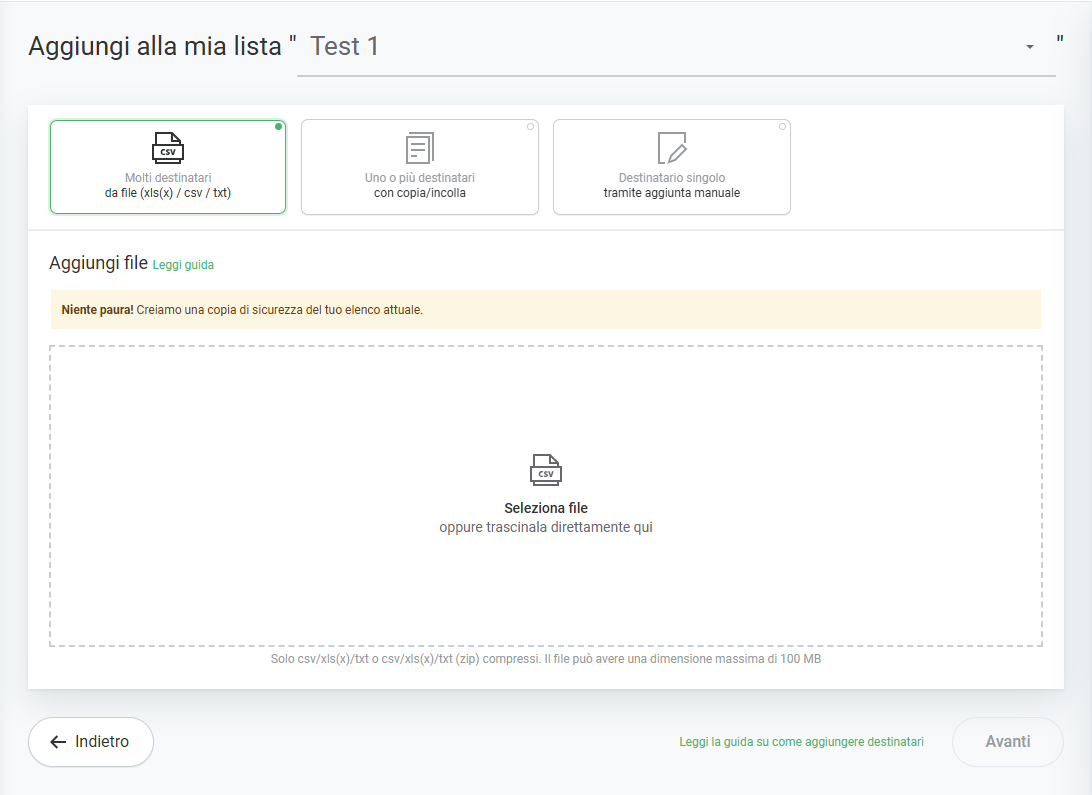Click the copy/paste documents icon
Screen dimensions: 1092x795
click(x=420, y=148)
